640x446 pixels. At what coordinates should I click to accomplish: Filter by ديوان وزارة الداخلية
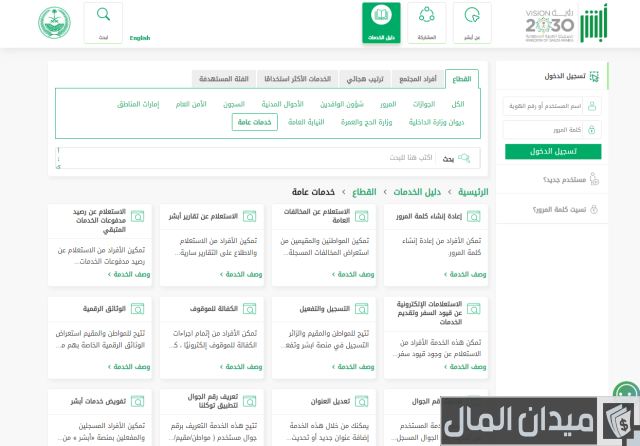tap(436, 122)
